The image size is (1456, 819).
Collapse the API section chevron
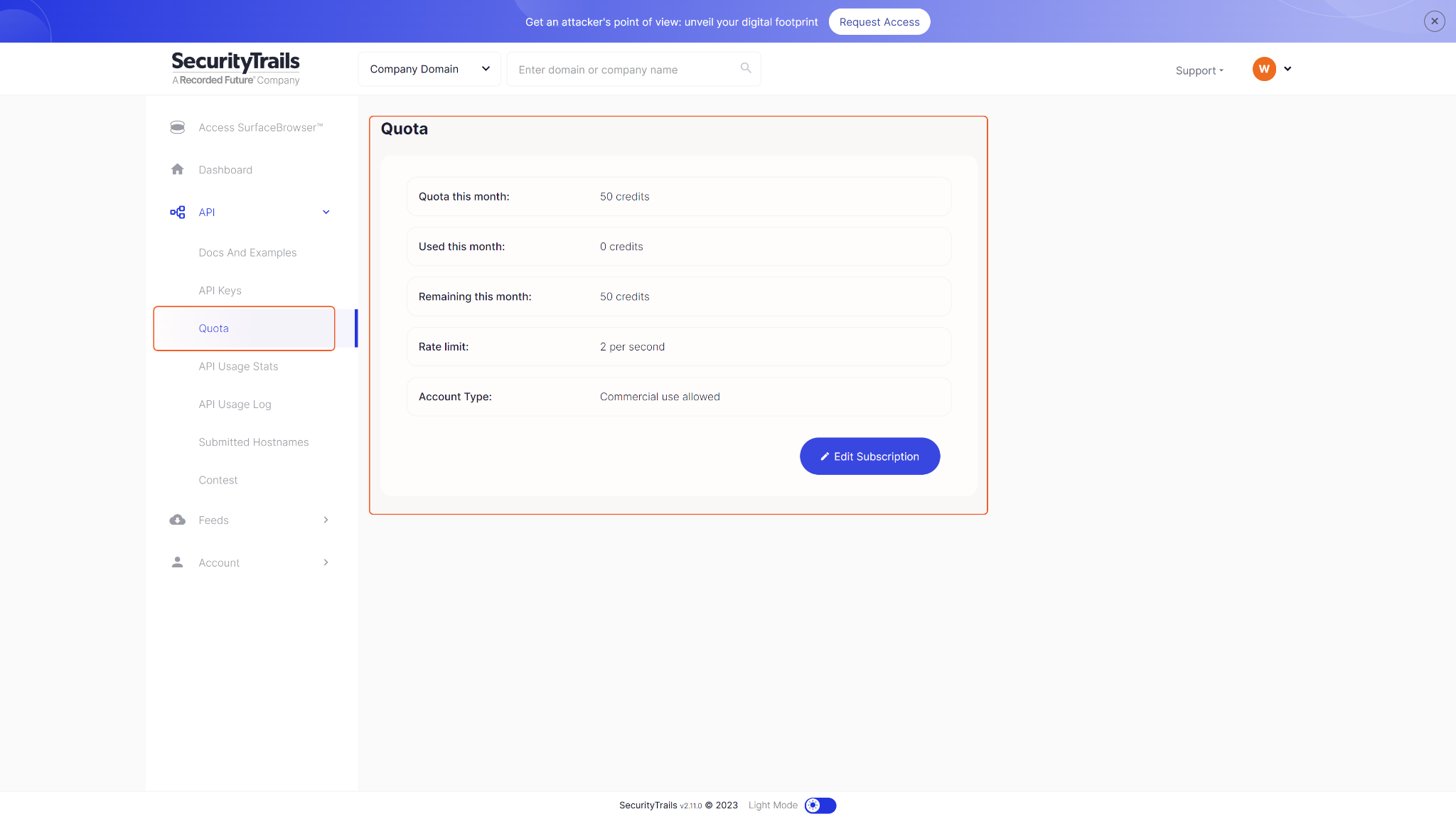coord(326,212)
